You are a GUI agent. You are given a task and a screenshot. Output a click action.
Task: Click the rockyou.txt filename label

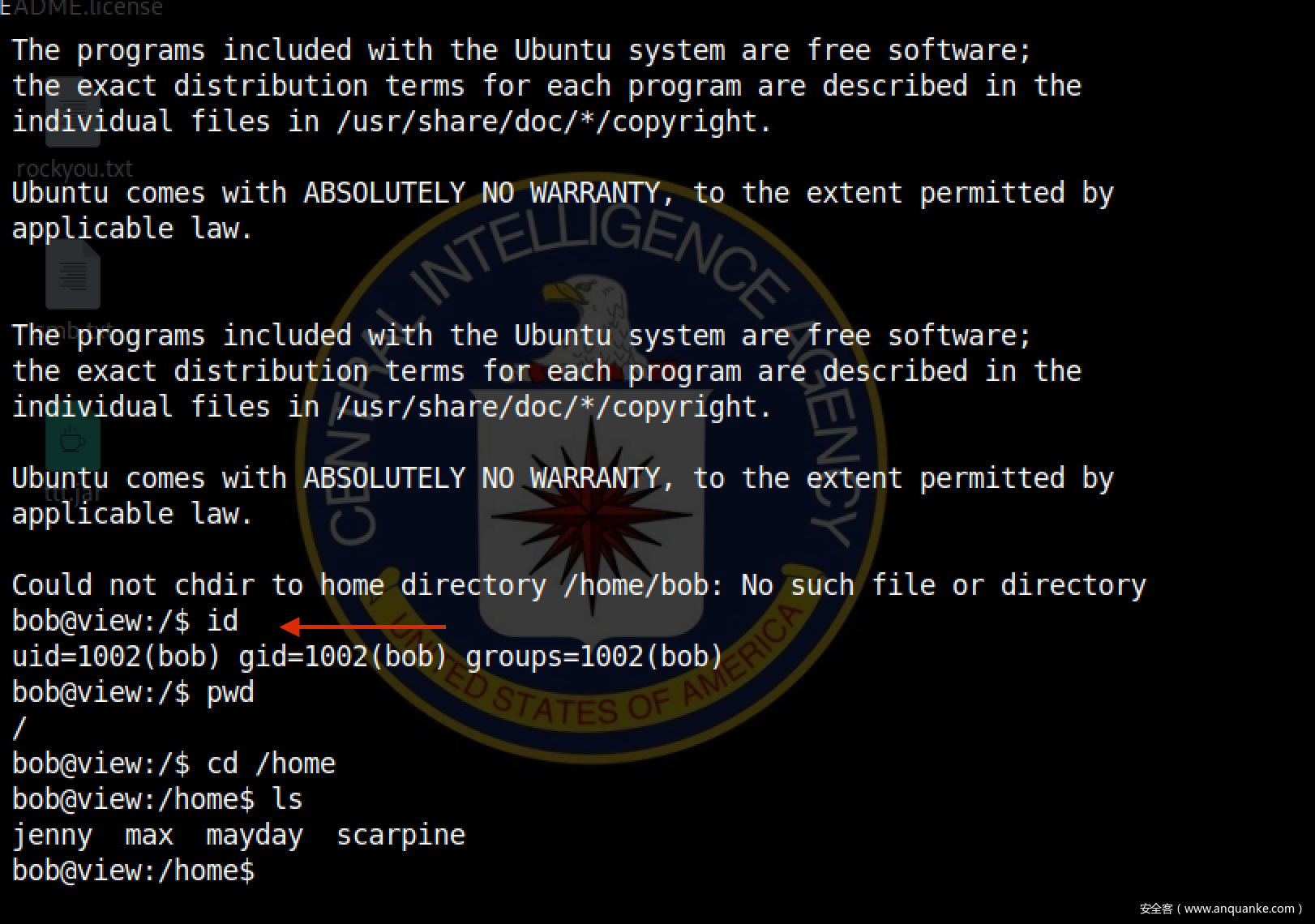[75, 169]
